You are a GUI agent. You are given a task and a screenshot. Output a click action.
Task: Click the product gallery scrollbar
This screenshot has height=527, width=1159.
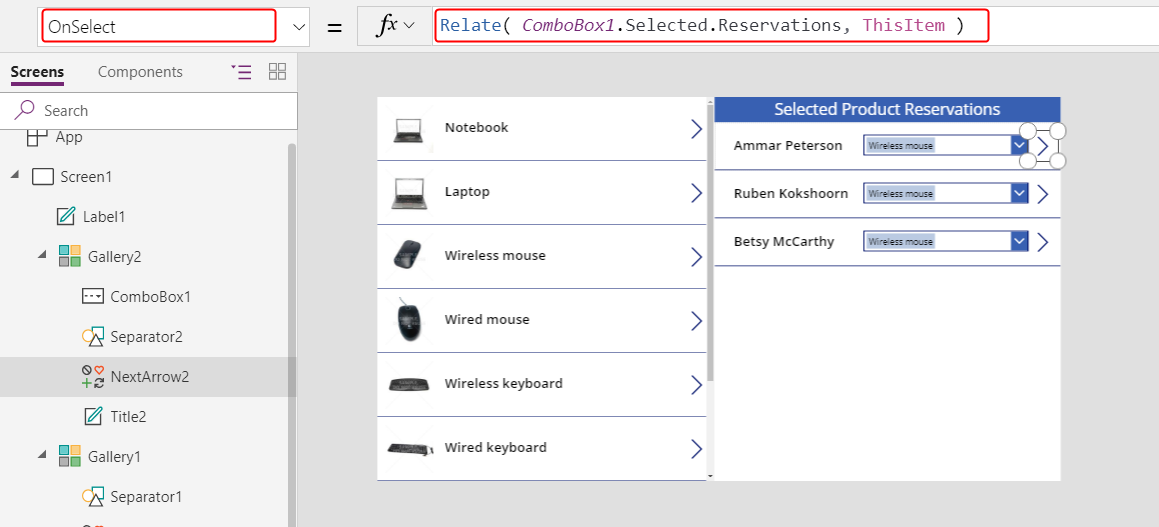coord(710,244)
